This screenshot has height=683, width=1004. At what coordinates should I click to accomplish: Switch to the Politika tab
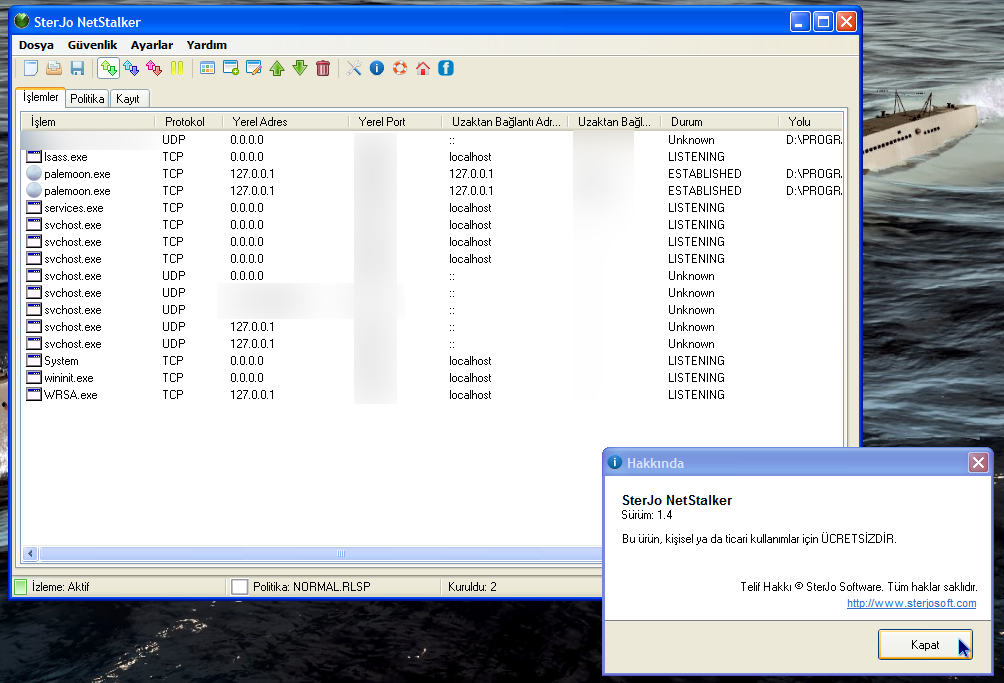point(87,99)
